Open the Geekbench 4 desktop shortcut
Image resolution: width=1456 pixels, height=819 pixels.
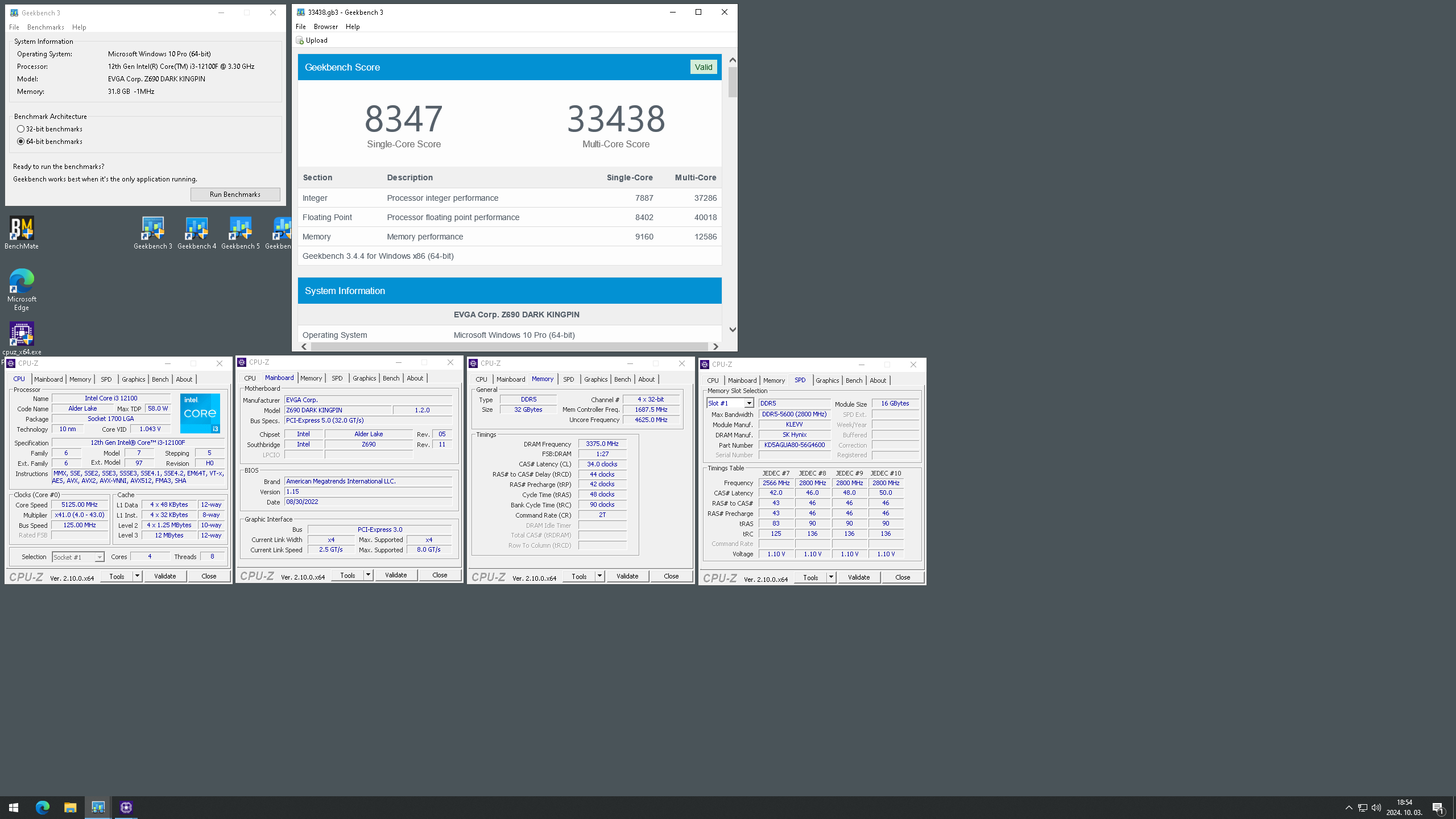coord(197,232)
